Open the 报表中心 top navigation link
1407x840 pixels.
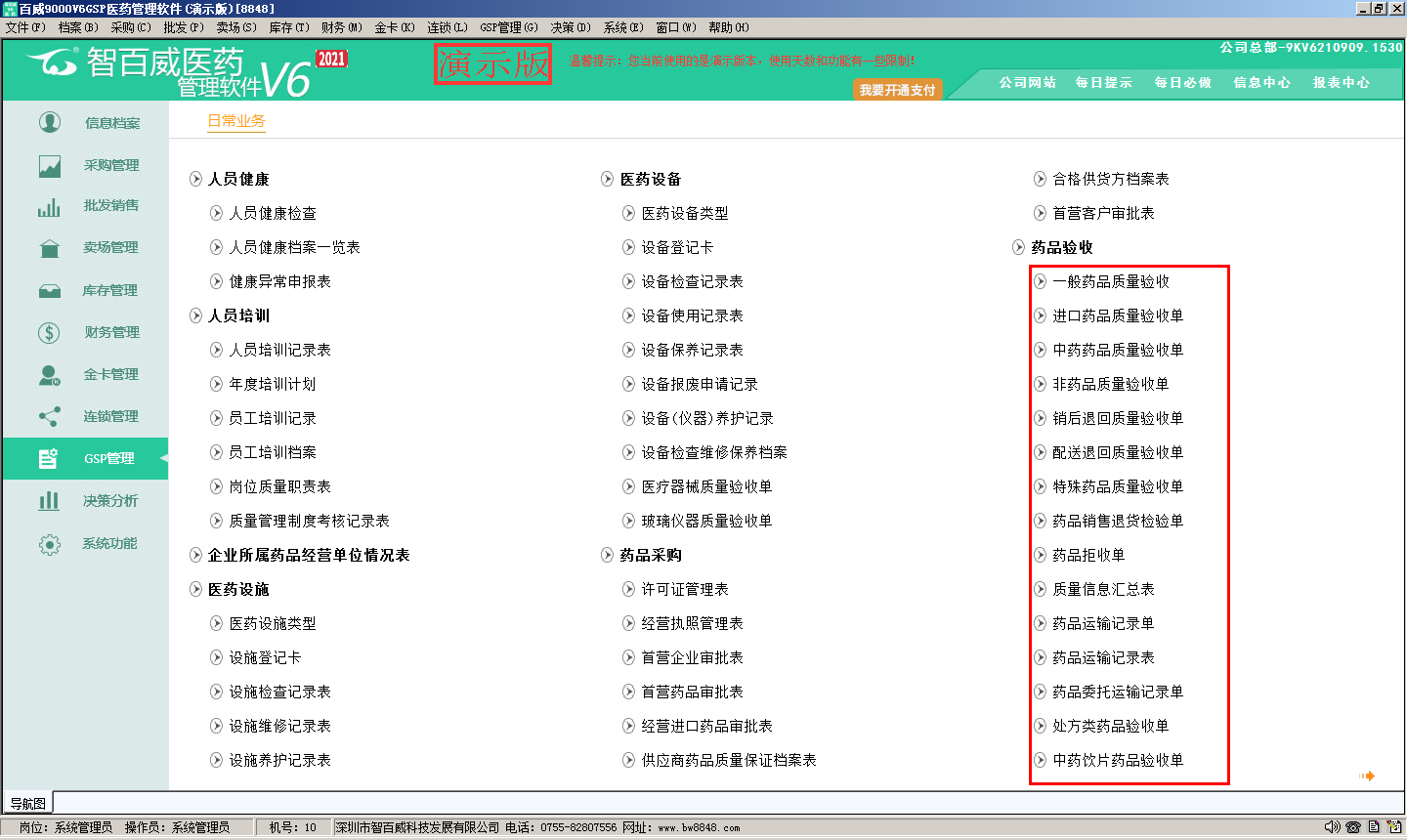coord(1341,83)
